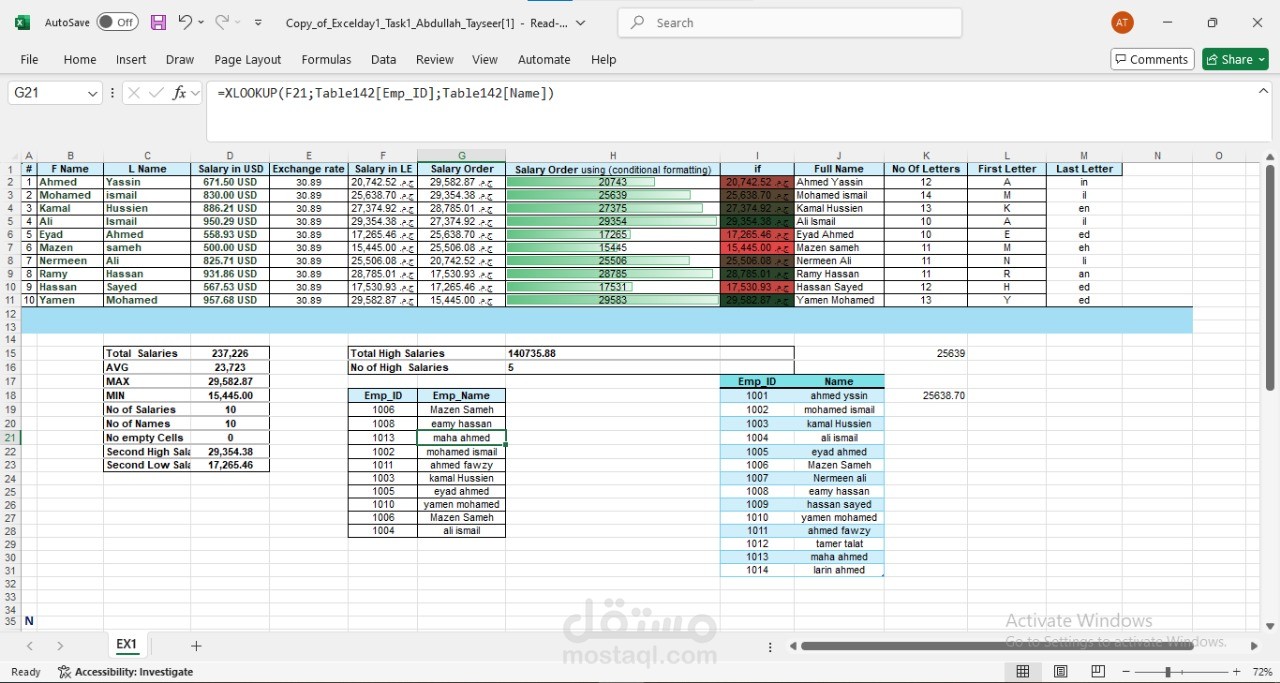Click the vertical scrollbar down arrow

click(1270, 626)
